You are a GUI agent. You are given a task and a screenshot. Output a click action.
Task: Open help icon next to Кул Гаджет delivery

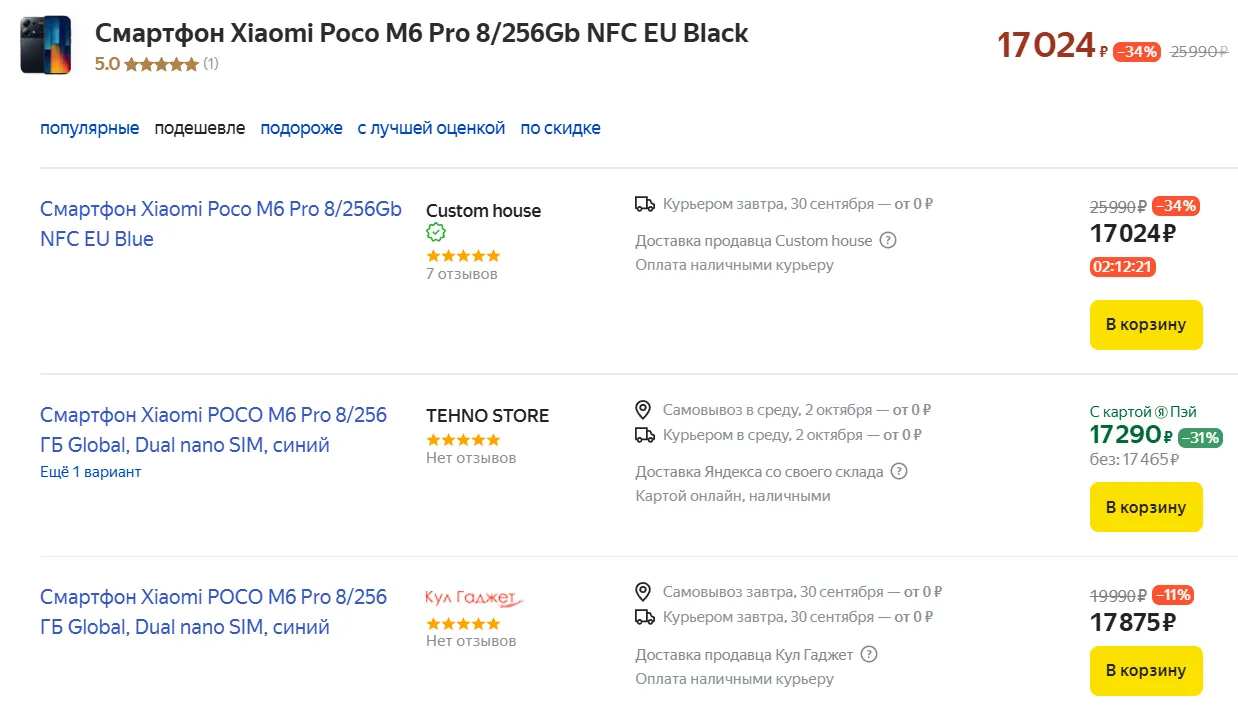point(869,654)
